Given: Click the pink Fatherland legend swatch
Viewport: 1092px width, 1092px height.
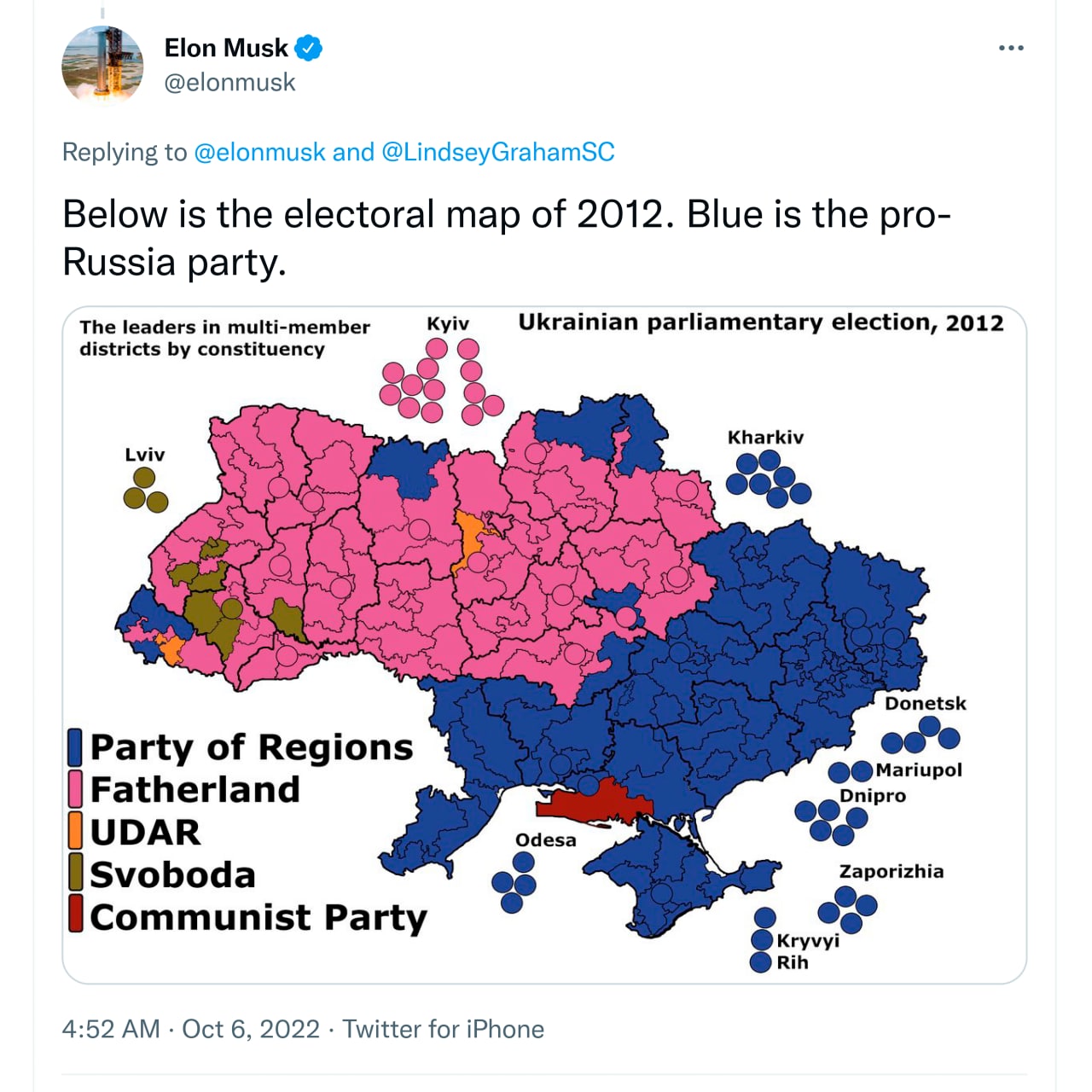Looking at the screenshot, I should tap(75, 789).
